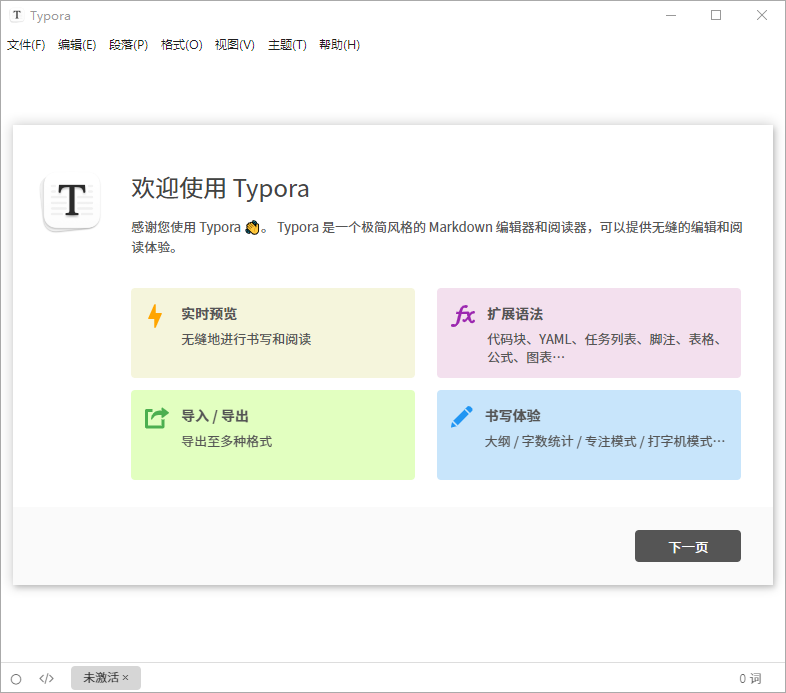The height and width of the screenshot is (693, 786).
Task: Click the 欢迎使用 Typora heading
Action: 220,189
